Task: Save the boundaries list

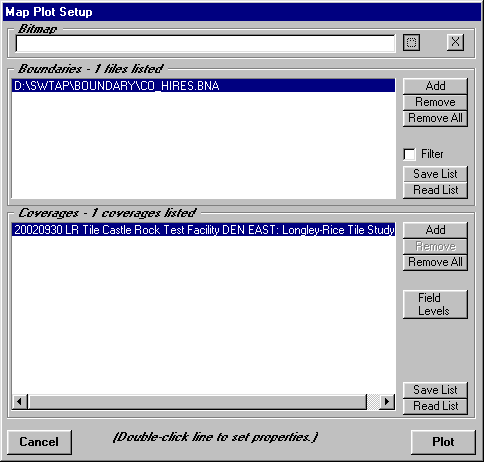Action: [435, 174]
